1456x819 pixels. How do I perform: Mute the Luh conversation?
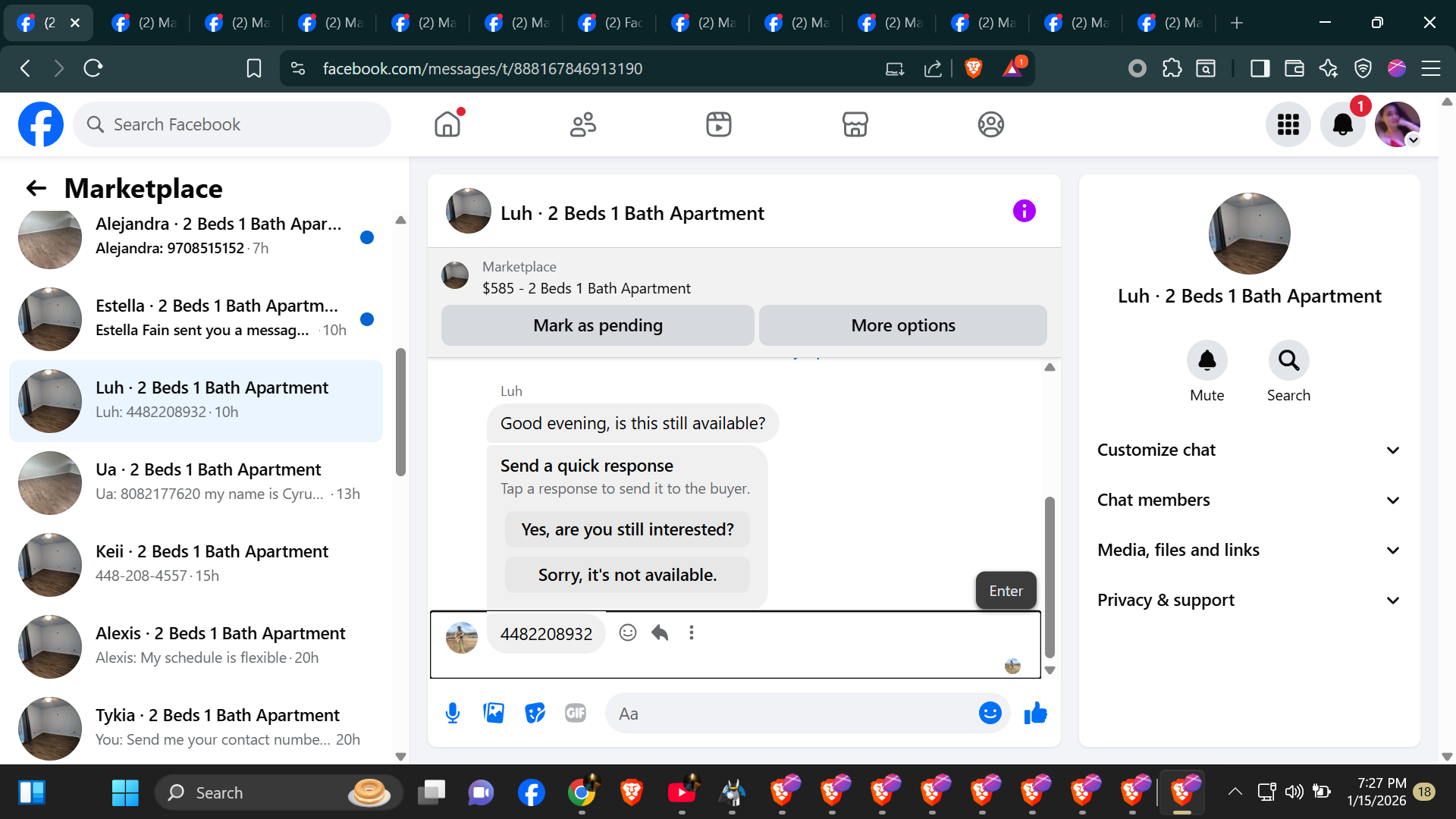(x=1207, y=361)
